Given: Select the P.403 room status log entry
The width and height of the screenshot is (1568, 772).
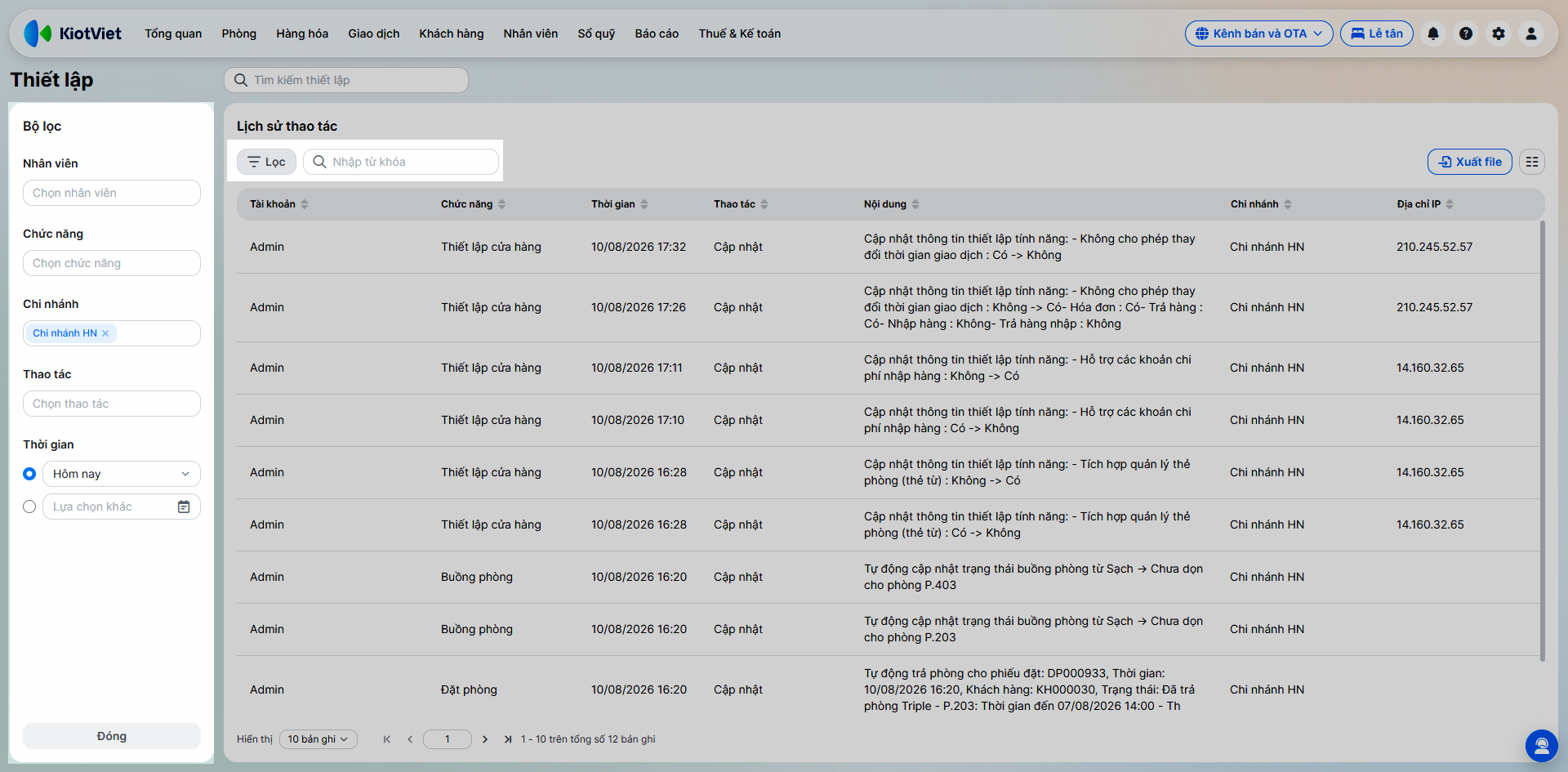Looking at the screenshot, I should click(889, 577).
